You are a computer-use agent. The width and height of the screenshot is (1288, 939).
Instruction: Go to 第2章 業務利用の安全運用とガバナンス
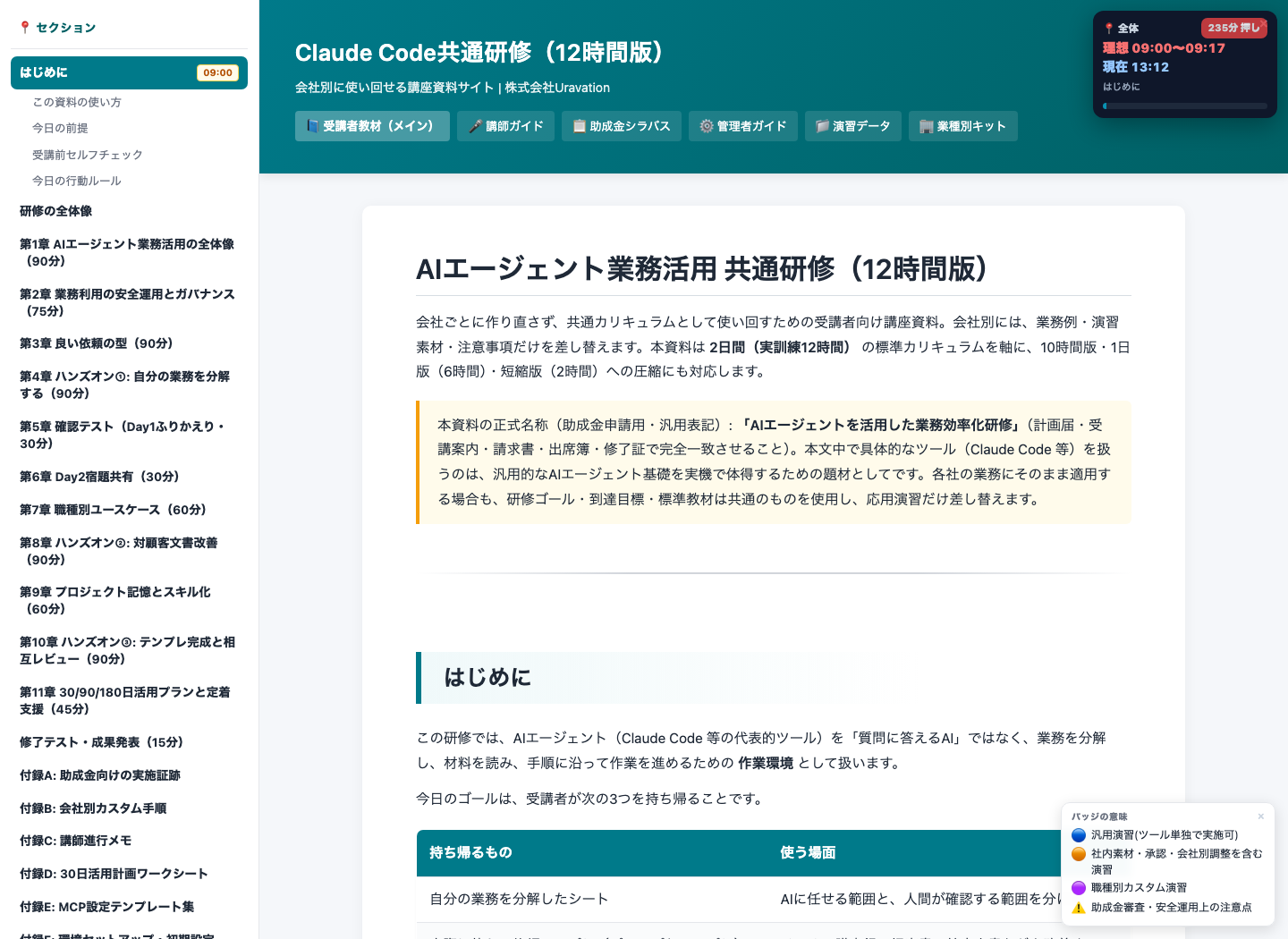coord(128,302)
